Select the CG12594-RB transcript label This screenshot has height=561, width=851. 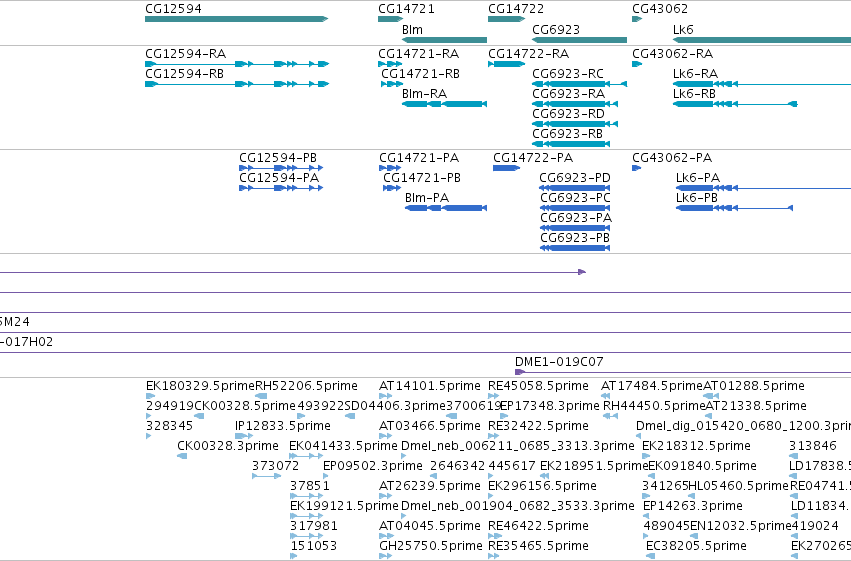click(185, 74)
